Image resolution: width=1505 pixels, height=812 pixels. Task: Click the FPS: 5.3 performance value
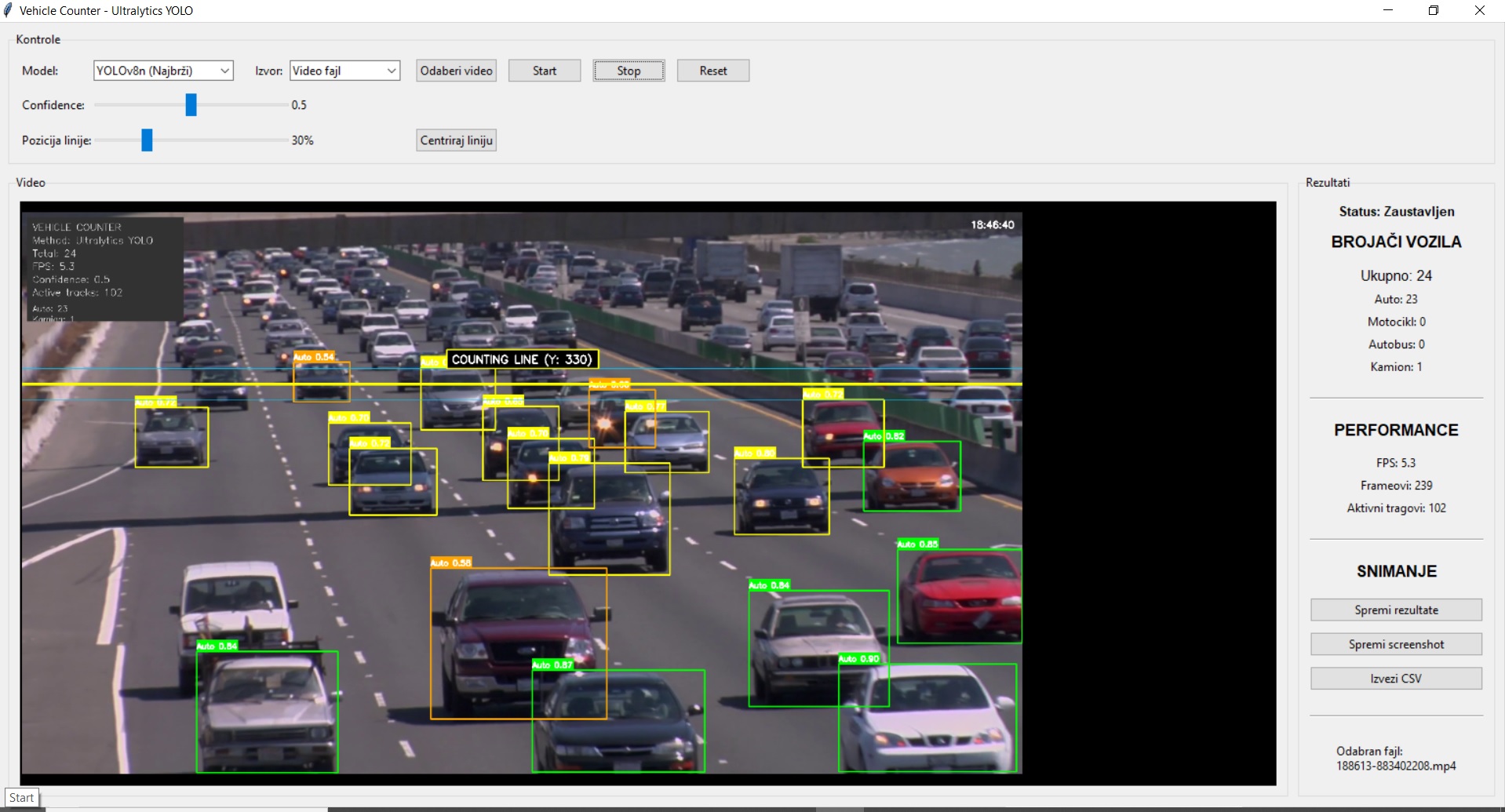[x=1396, y=463]
